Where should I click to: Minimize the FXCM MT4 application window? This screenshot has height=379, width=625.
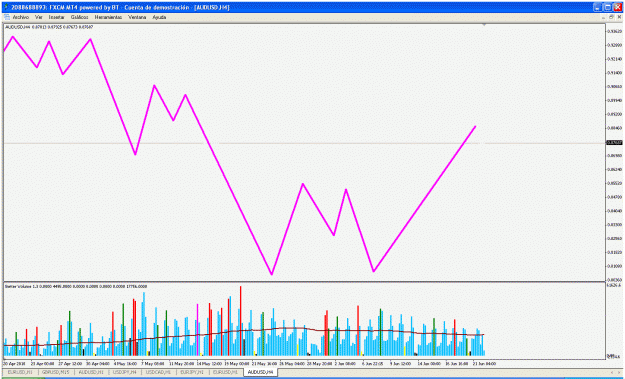pos(597,7)
